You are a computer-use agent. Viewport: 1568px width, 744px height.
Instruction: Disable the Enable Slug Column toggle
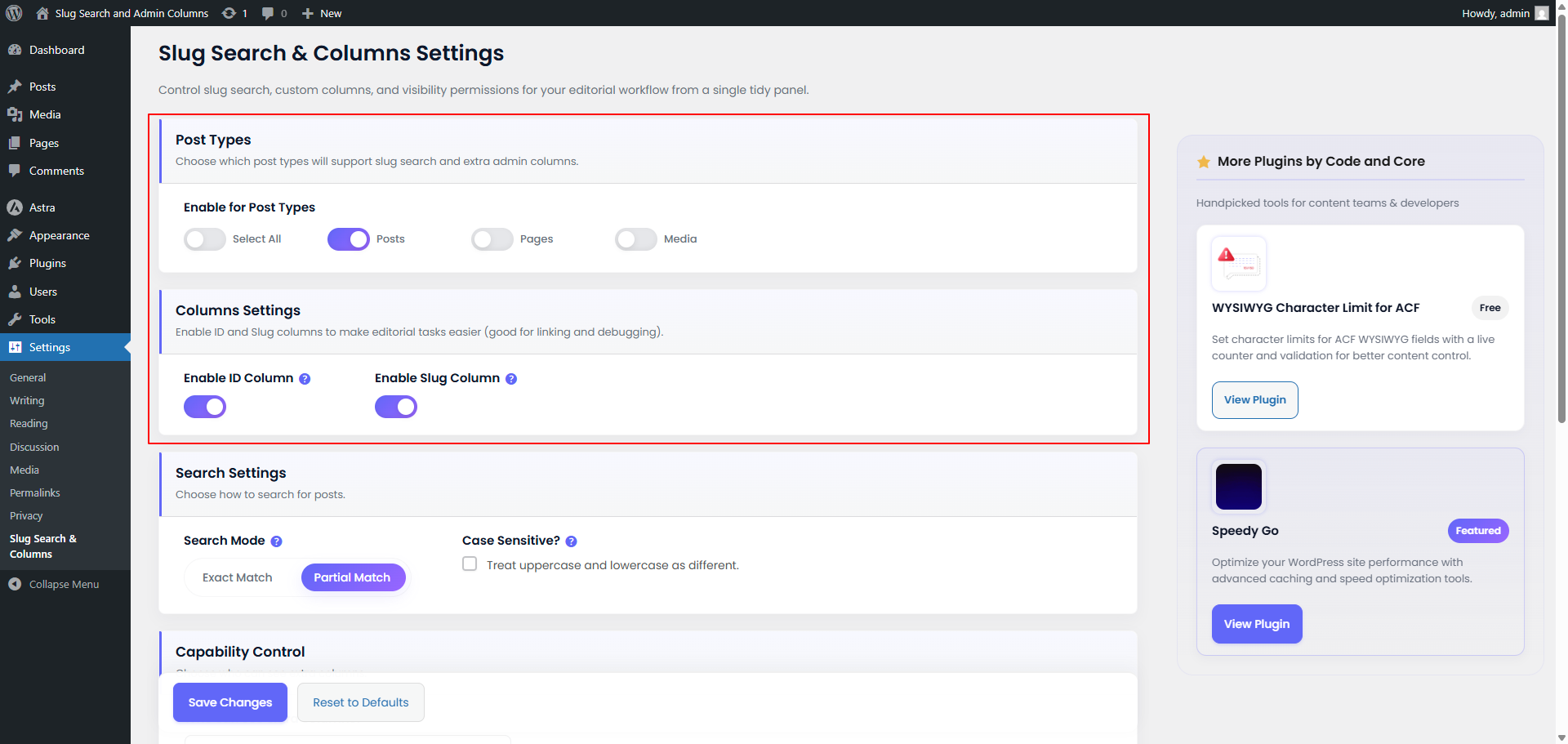pos(395,406)
